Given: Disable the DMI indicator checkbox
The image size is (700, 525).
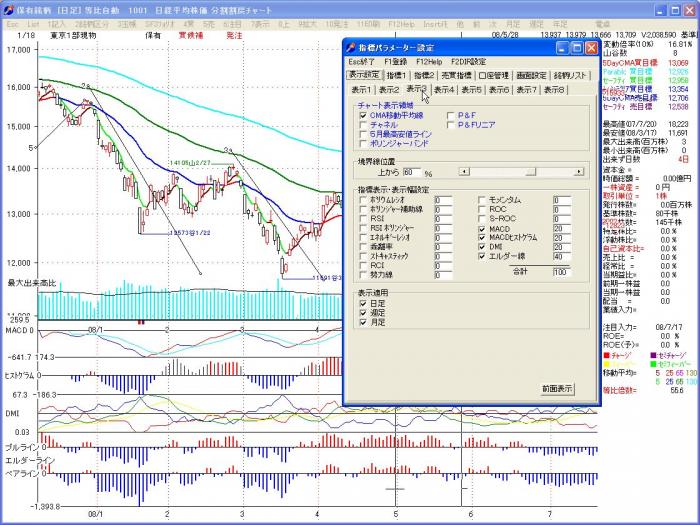Looking at the screenshot, I should (482, 247).
